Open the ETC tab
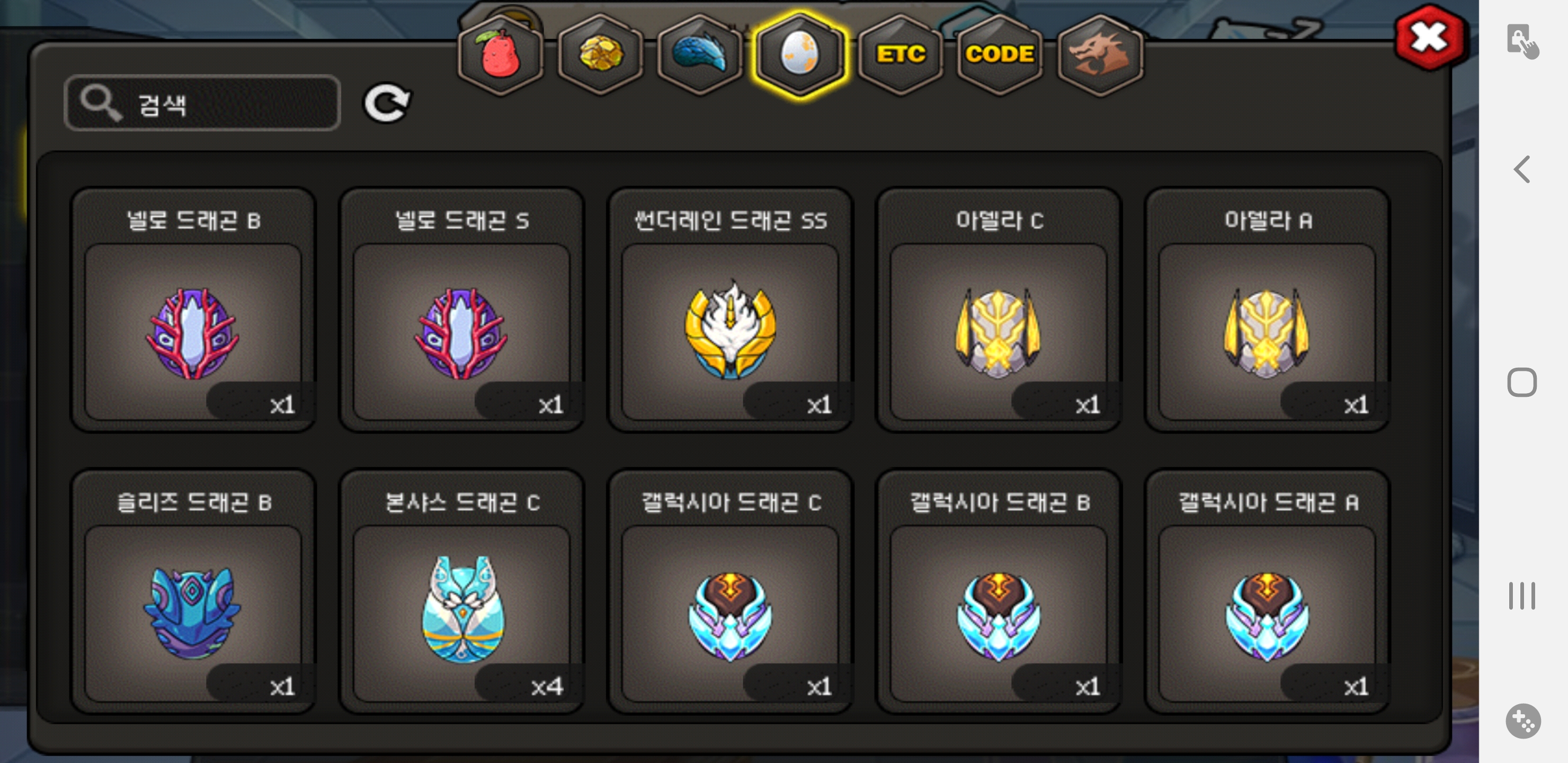This screenshot has width=1568, height=763. [899, 55]
